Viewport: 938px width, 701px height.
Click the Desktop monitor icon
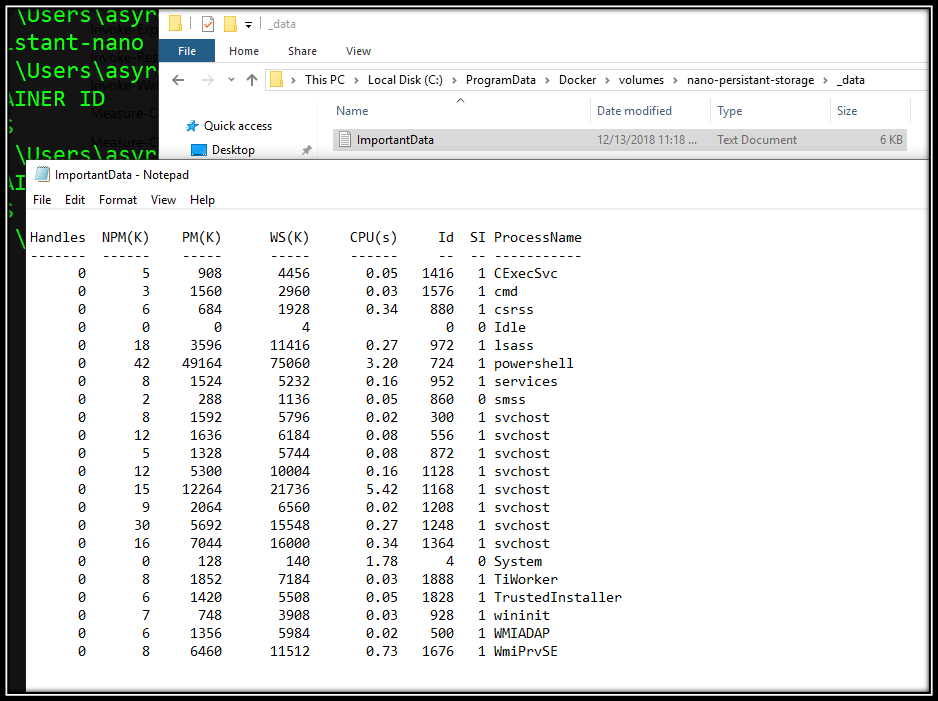[x=199, y=150]
